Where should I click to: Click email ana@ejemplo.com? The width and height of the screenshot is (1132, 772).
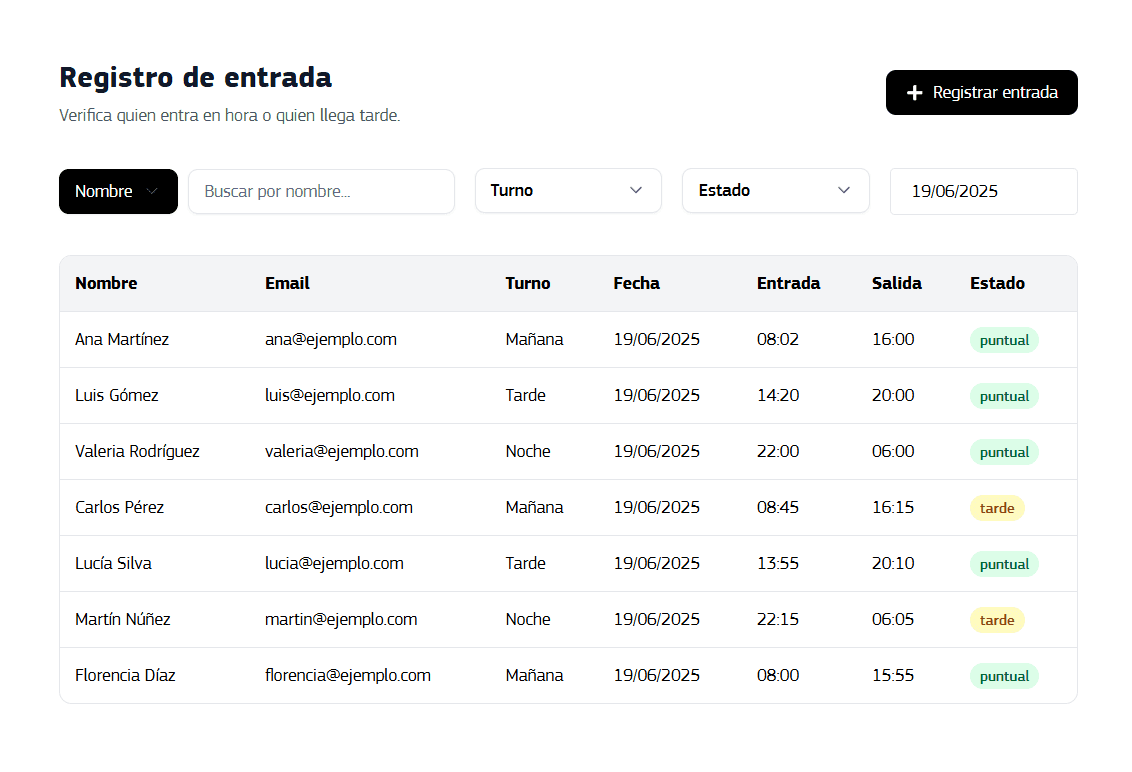pos(331,339)
